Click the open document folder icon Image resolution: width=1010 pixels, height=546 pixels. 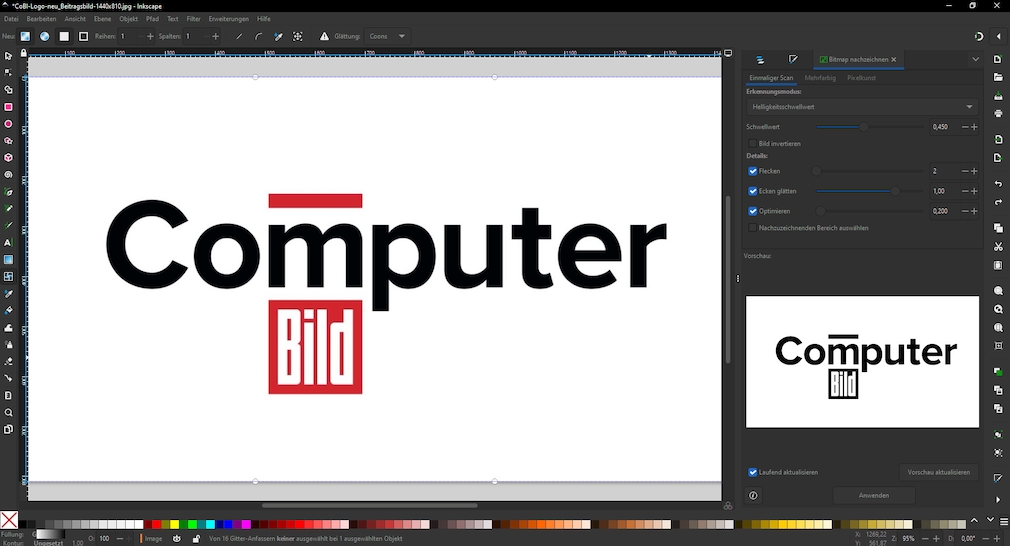[998, 77]
